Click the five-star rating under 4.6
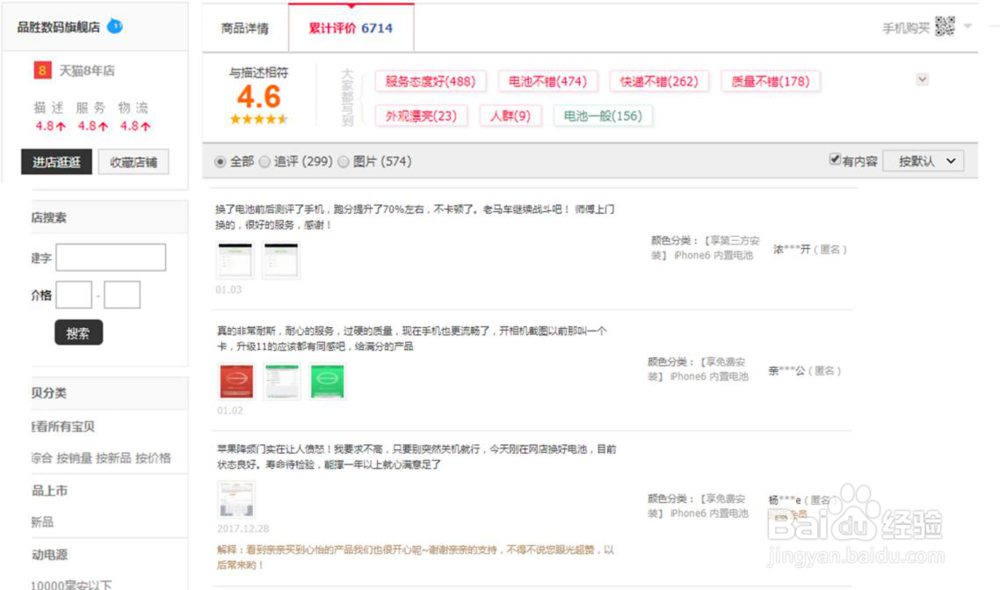This screenshot has height=590, width=1000. 259,119
